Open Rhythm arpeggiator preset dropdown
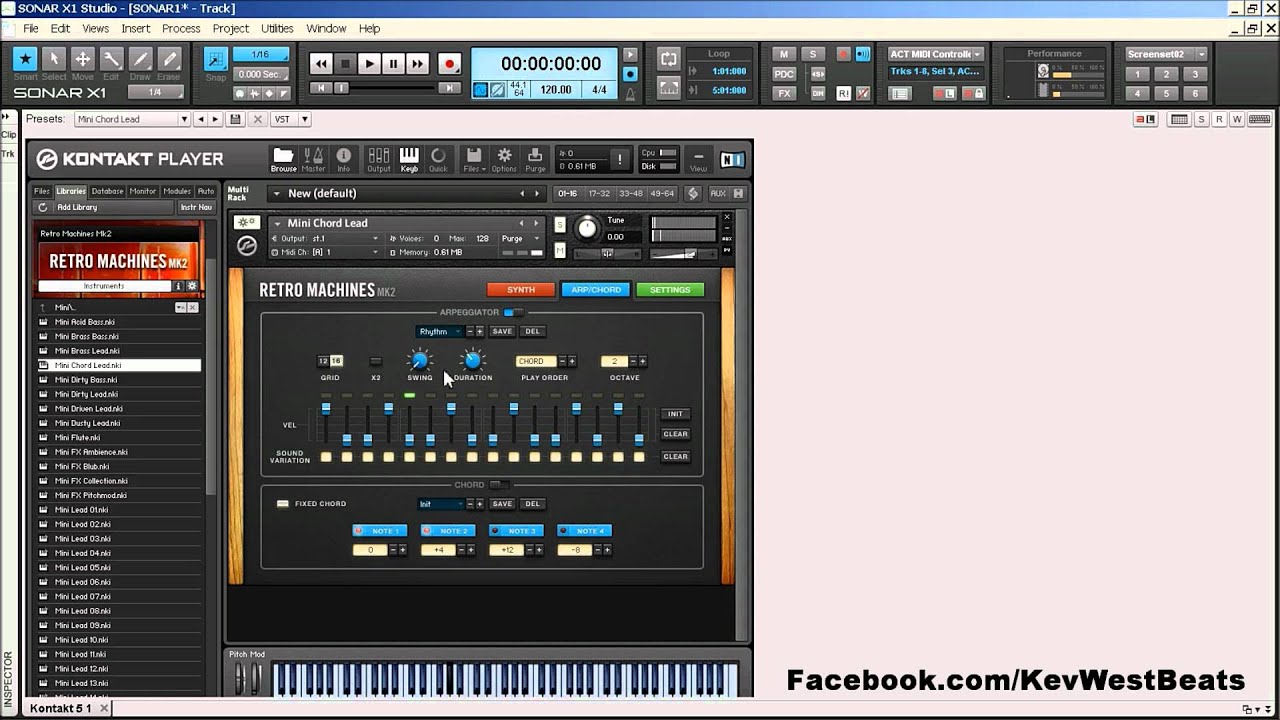Image resolution: width=1280 pixels, height=720 pixels. pyautogui.click(x=440, y=331)
